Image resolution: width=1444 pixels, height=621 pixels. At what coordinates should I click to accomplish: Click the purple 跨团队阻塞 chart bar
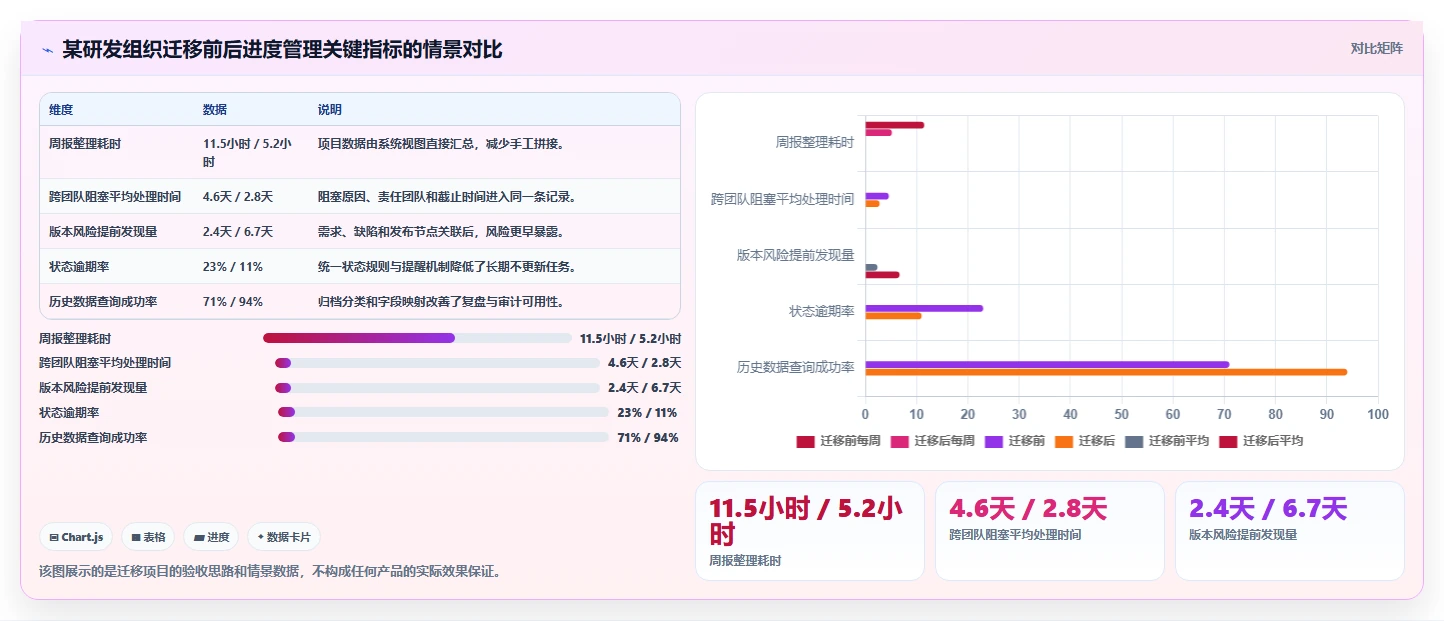(x=877, y=196)
